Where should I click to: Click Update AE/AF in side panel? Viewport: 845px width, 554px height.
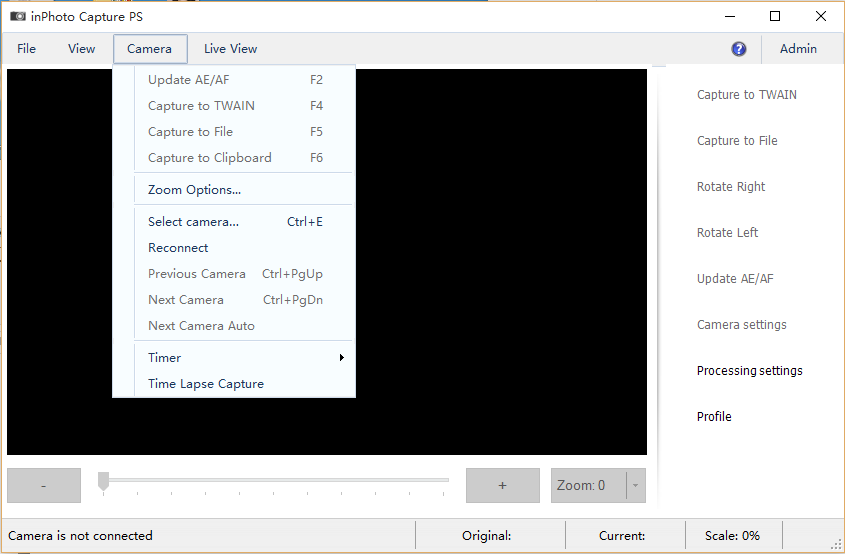click(735, 279)
